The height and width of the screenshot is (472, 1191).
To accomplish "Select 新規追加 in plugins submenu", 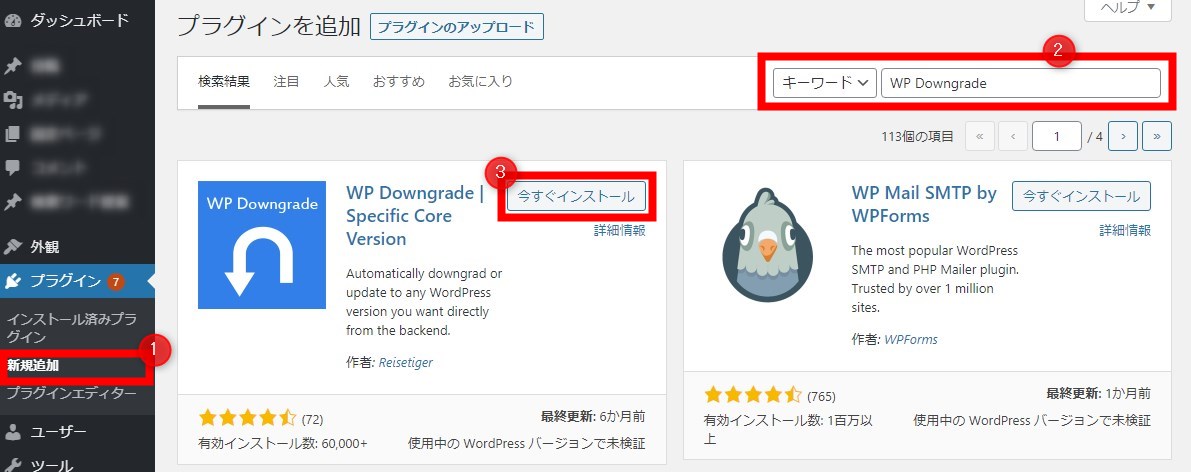I will pyautogui.click(x=33, y=366).
